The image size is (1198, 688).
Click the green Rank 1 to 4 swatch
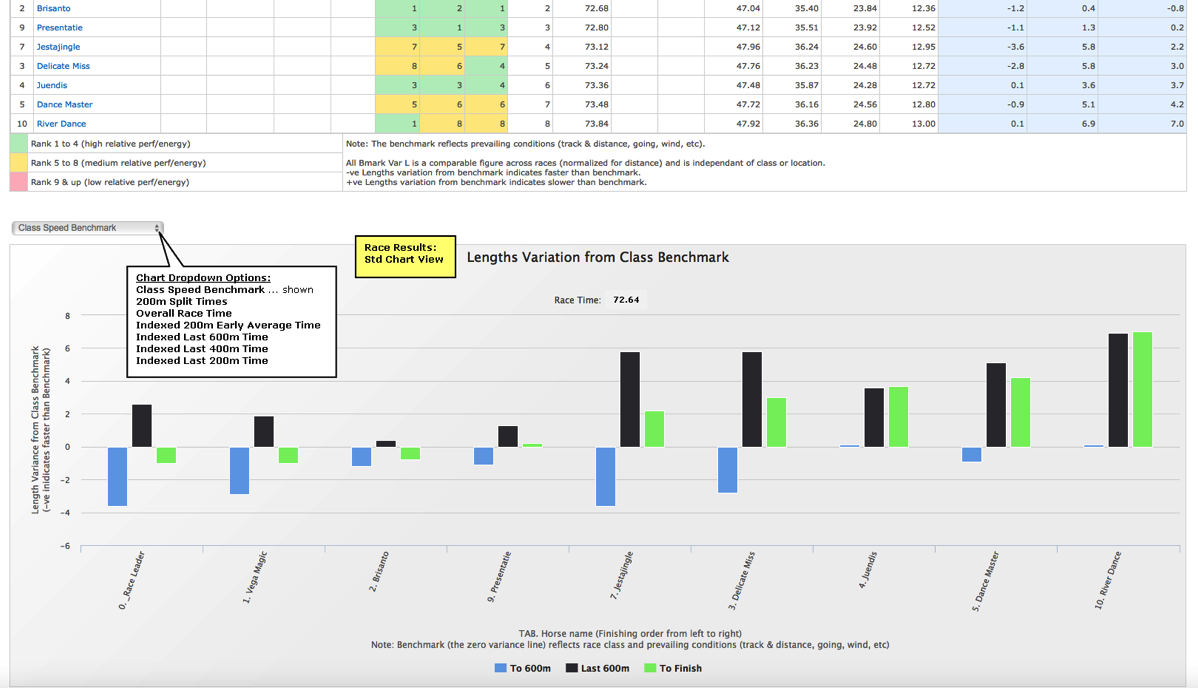[x=18, y=144]
